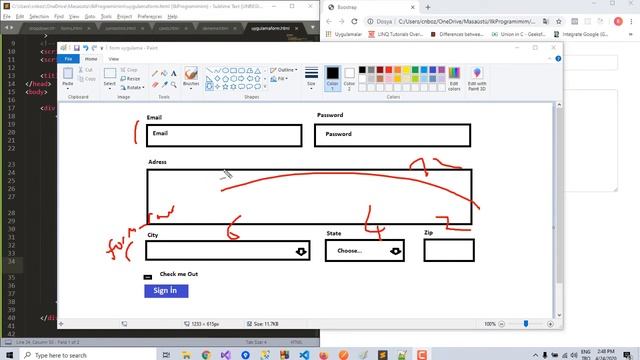Pick the green color swatch in palette
The width and height of the screenshot is (640, 360).
pos(415,70)
